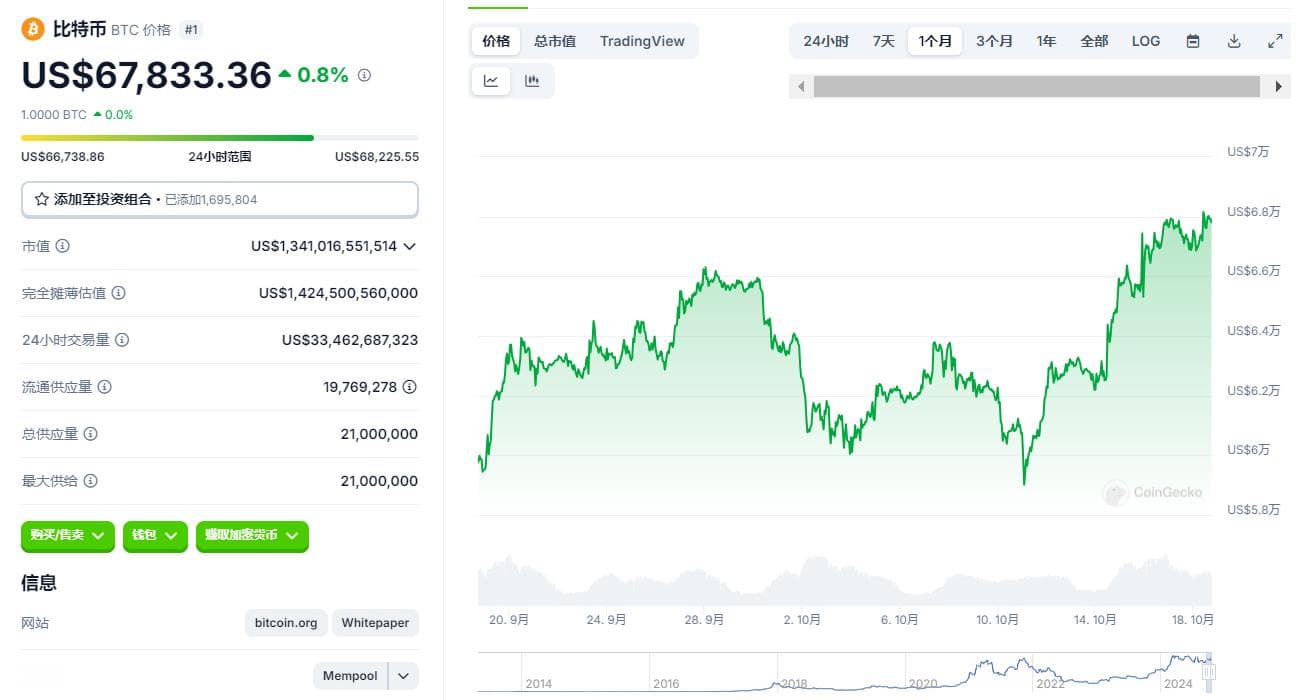1303x700 pixels.
Task: Click the 添加至投资组合 button
Action: click(220, 199)
